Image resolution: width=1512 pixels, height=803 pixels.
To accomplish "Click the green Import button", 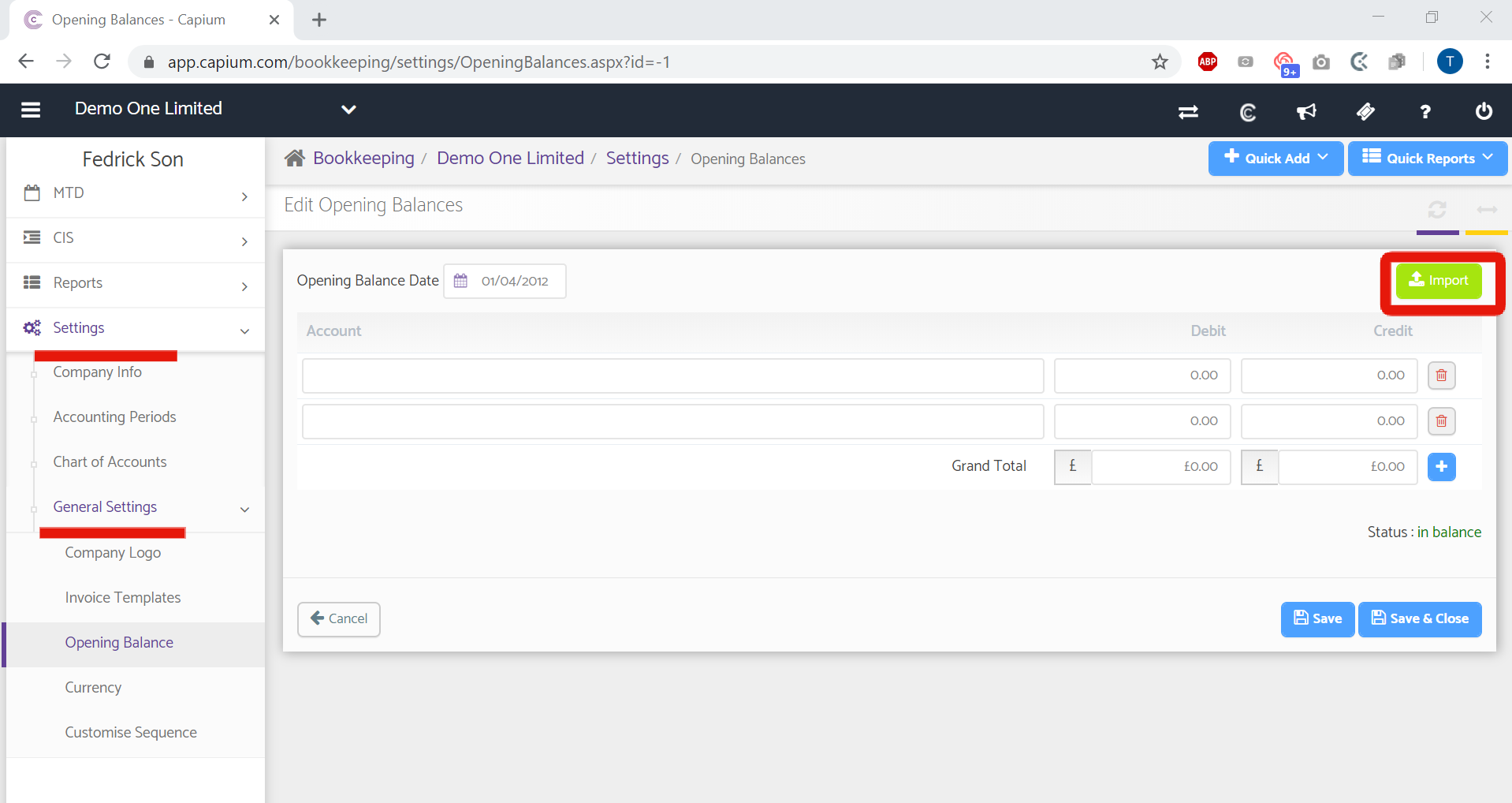I will [x=1439, y=281].
